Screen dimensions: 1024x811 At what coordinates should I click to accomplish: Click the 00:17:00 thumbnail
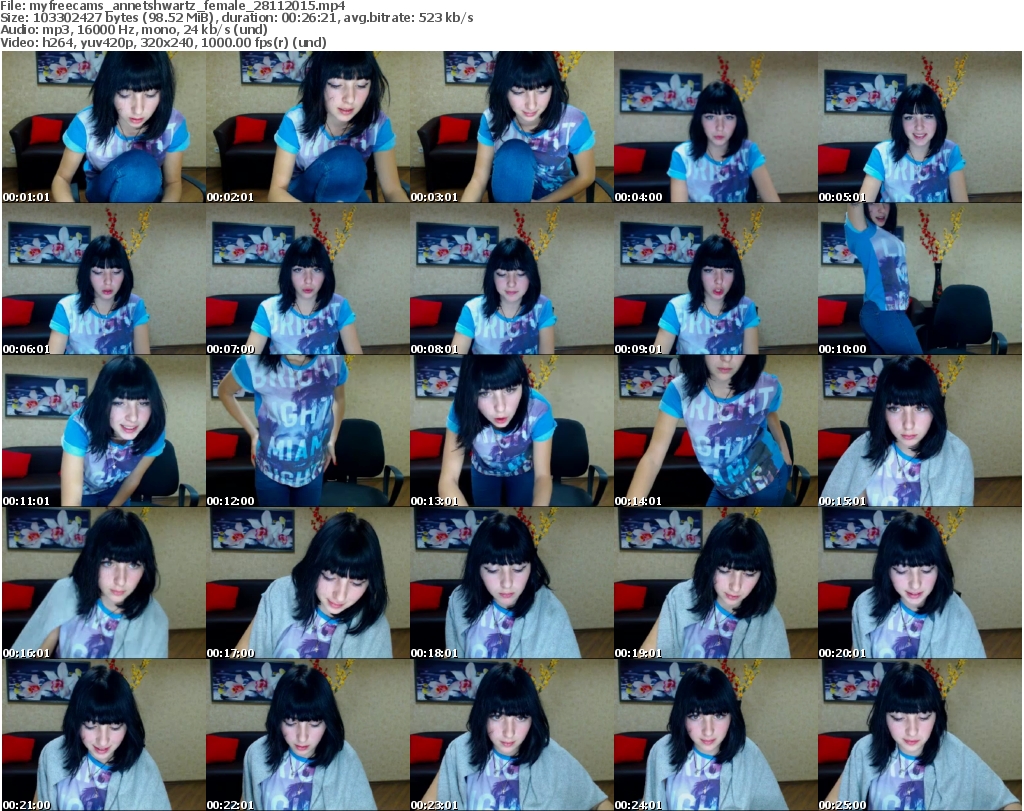[x=308, y=583]
